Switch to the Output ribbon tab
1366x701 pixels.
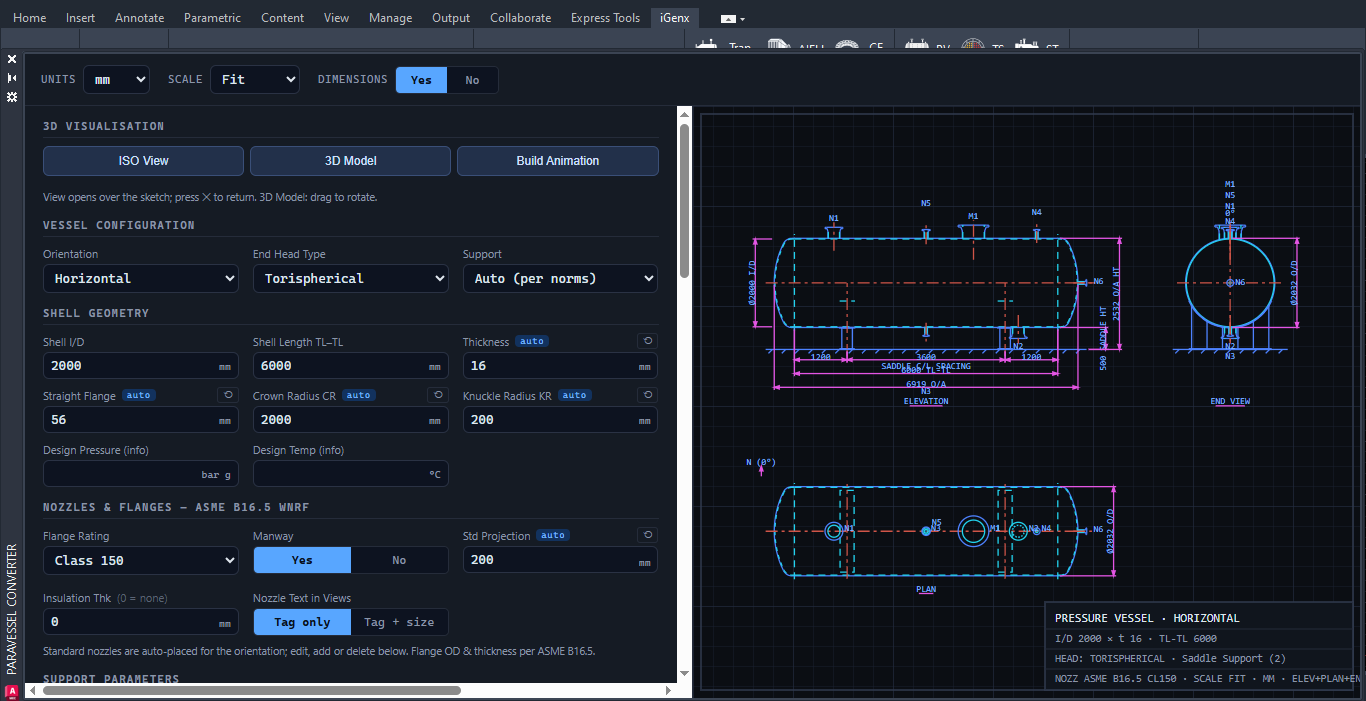[x=451, y=18]
